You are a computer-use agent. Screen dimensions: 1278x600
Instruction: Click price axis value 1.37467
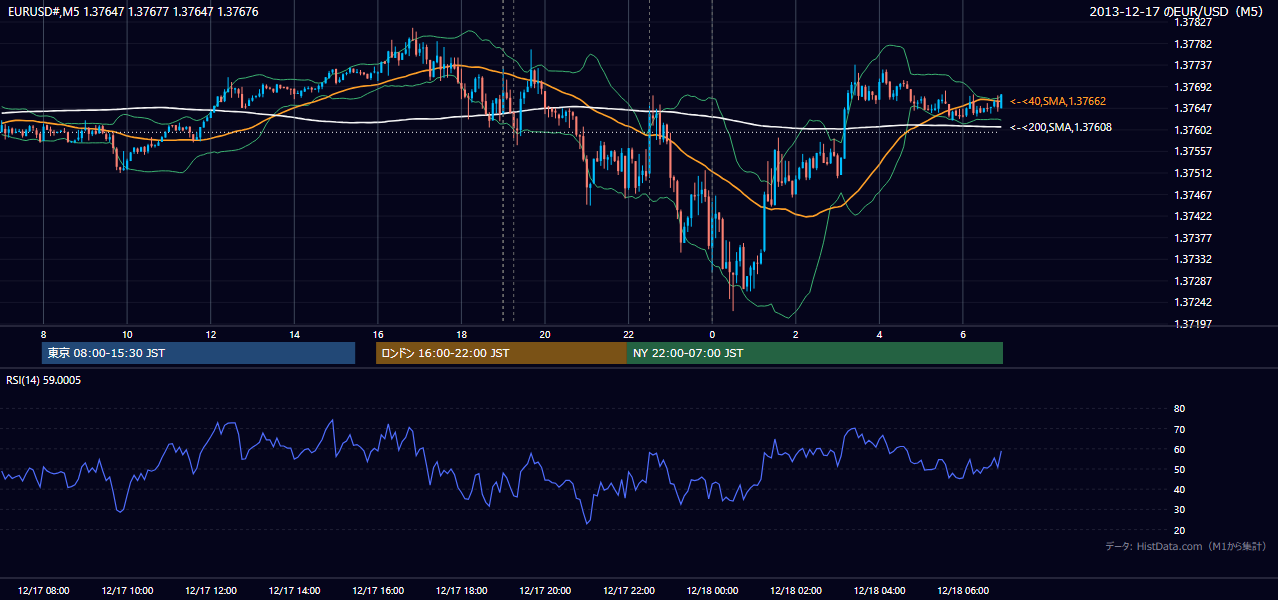1192,195
